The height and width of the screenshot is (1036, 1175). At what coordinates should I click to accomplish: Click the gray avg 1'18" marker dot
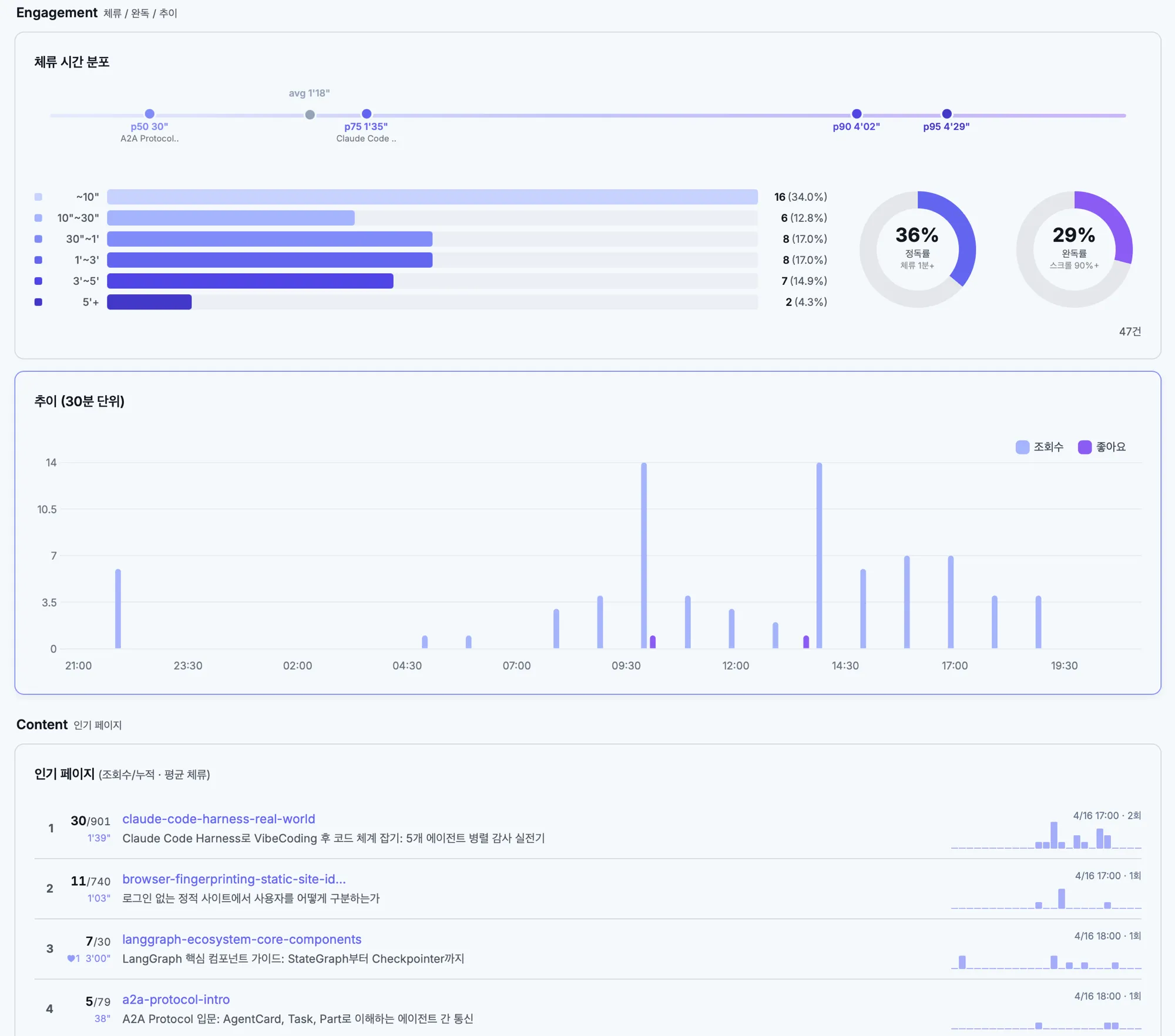(x=310, y=115)
